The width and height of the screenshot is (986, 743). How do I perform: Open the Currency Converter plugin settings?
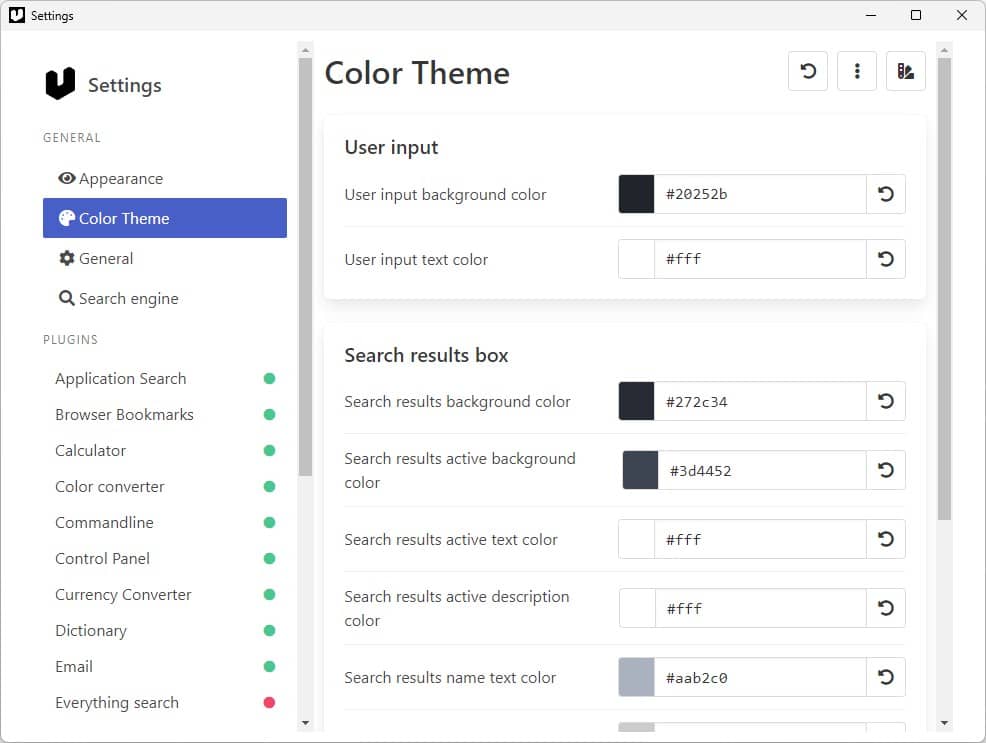(123, 595)
